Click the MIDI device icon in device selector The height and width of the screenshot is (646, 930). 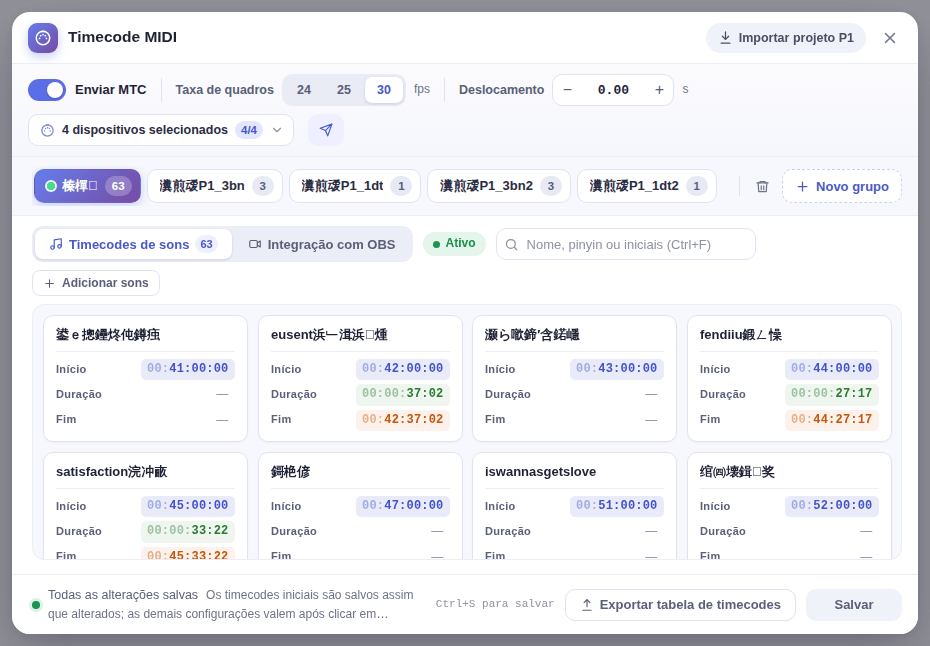pyautogui.click(x=47, y=130)
